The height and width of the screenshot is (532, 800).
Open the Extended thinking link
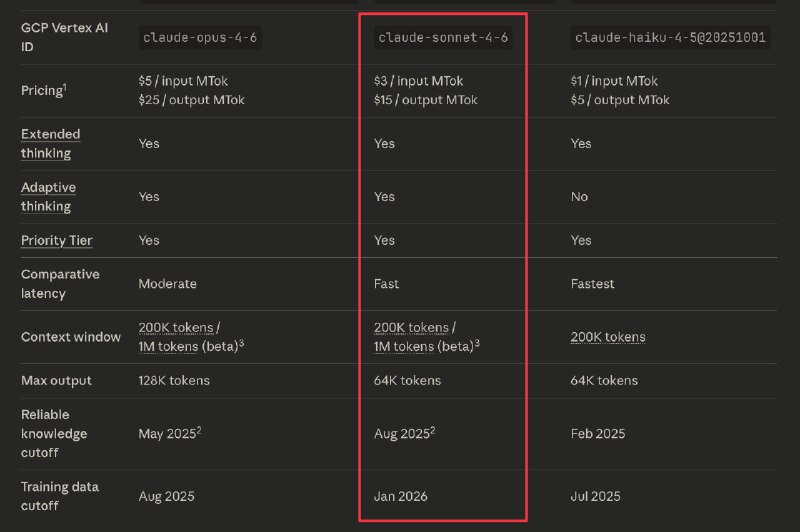click(50, 143)
